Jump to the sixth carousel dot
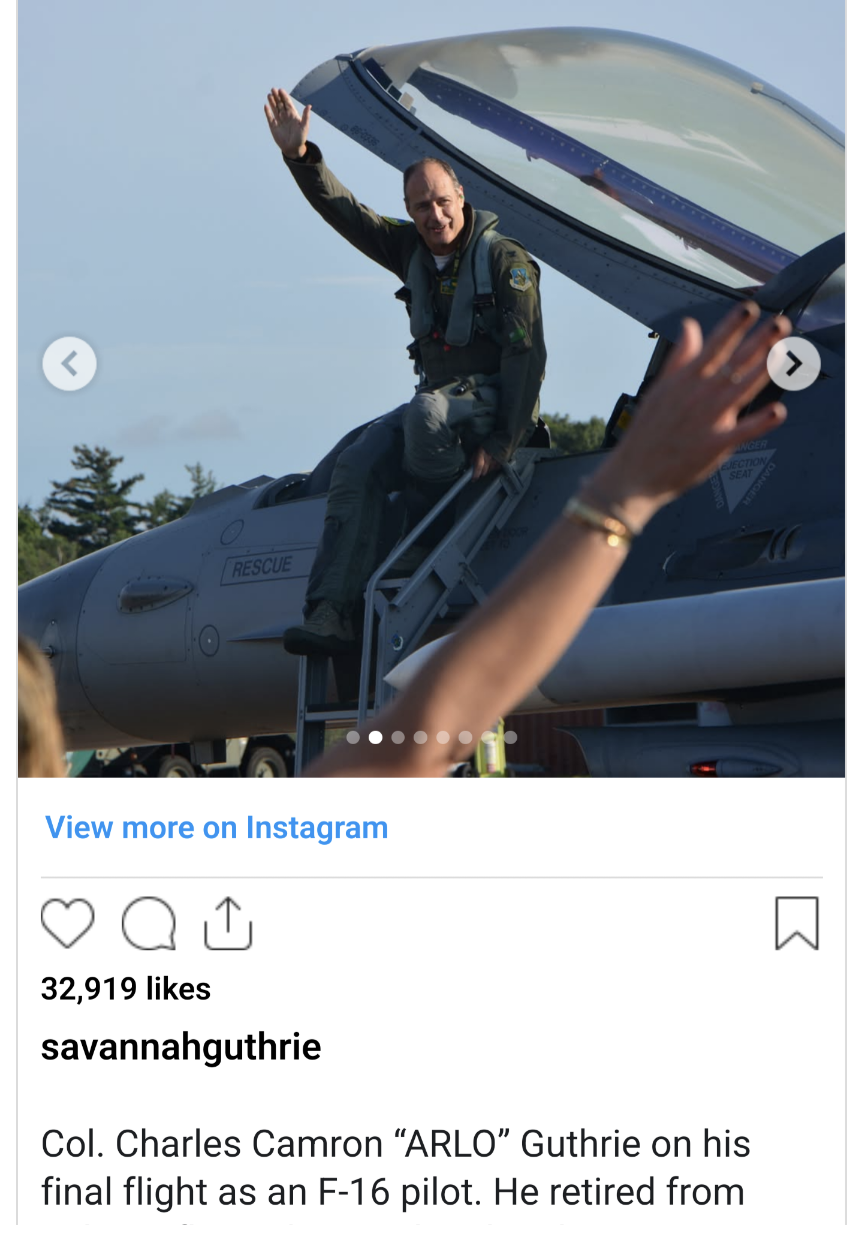The width and height of the screenshot is (853, 1246). (465, 737)
